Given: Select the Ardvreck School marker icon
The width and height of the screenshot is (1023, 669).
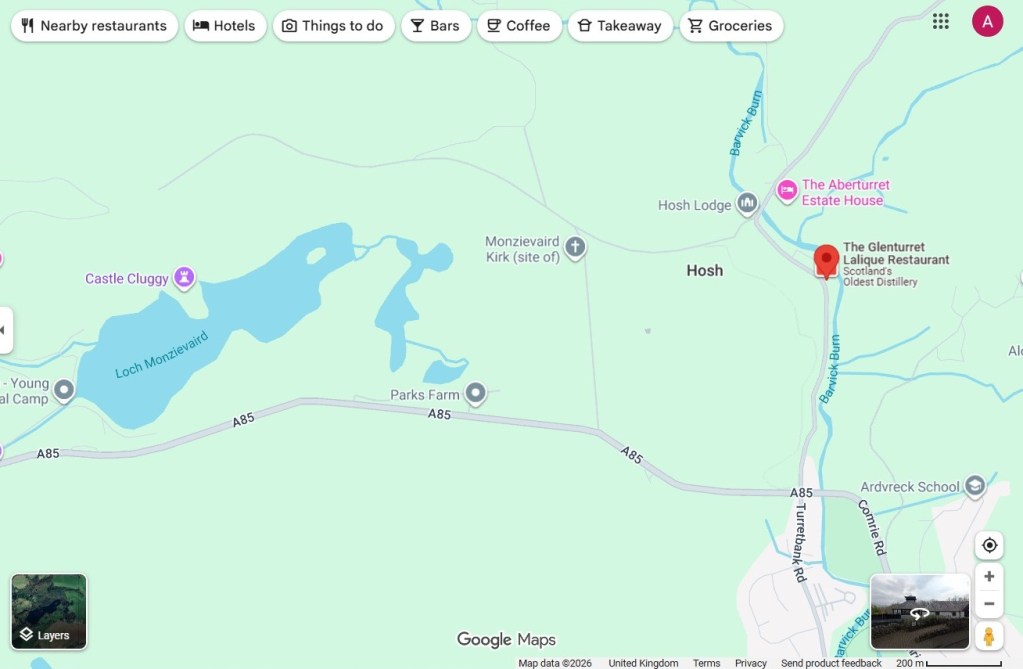Looking at the screenshot, I should tap(975, 486).
